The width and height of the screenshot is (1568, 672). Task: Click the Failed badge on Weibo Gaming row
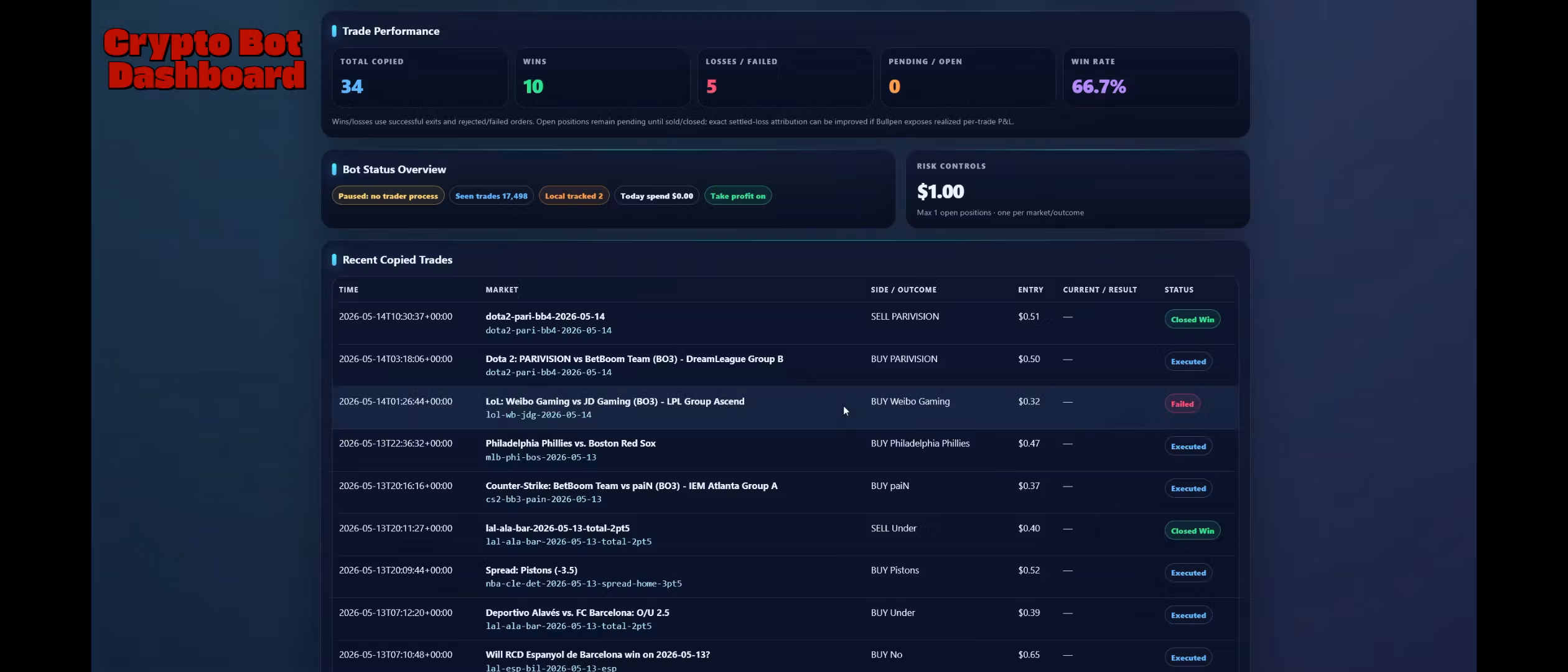(x=1182, y=404)
